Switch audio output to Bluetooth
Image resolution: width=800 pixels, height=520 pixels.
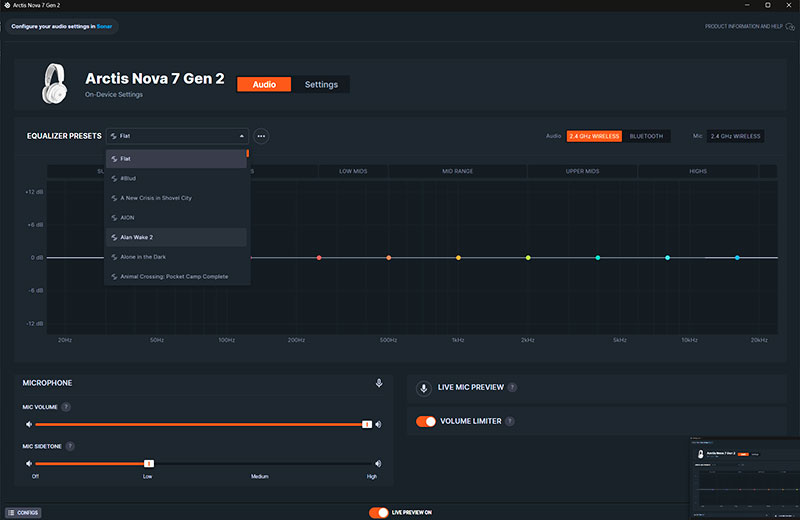[x=646, y=136]
